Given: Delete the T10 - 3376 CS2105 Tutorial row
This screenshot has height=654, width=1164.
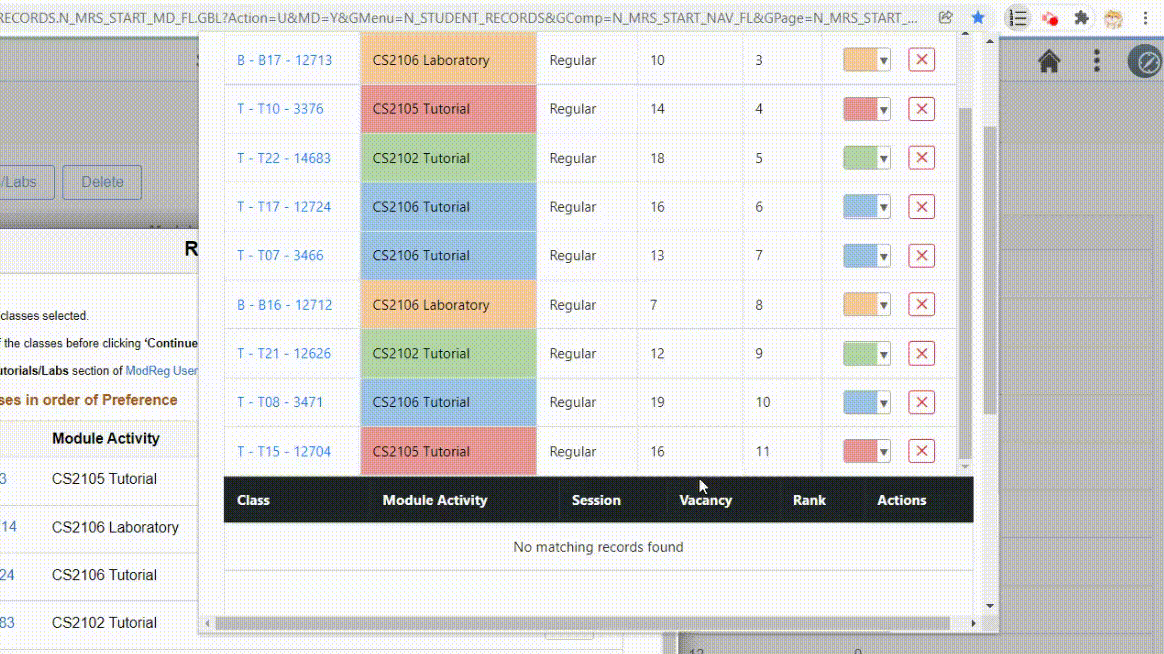Looking at the screenshot, I should (x=921, y=109).
